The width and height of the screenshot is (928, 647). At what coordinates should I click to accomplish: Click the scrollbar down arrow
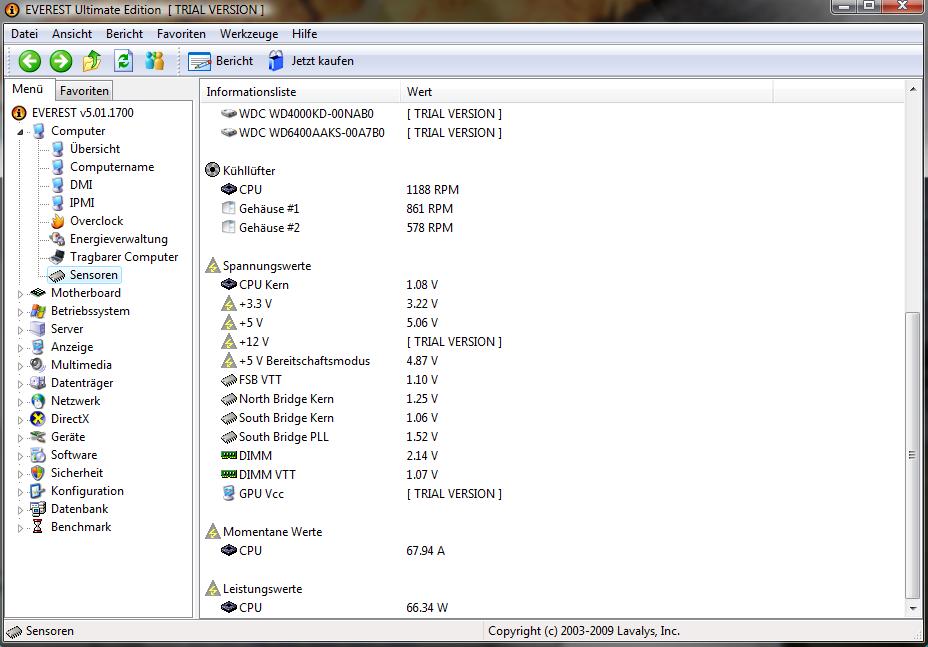[912, 609]
